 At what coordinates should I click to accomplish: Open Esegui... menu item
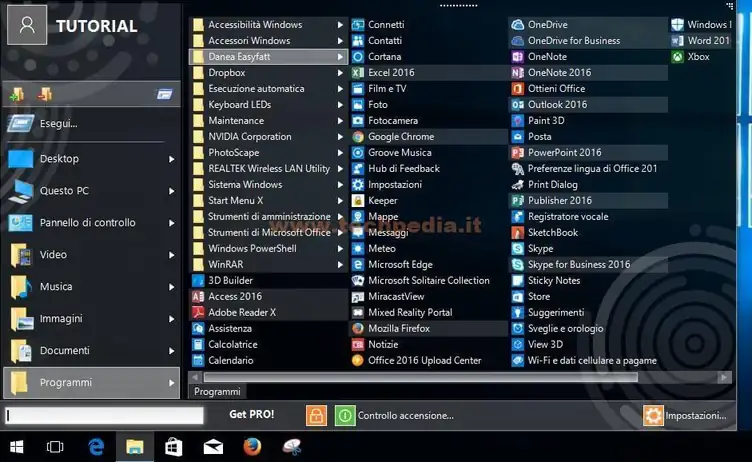pos(91,124)
